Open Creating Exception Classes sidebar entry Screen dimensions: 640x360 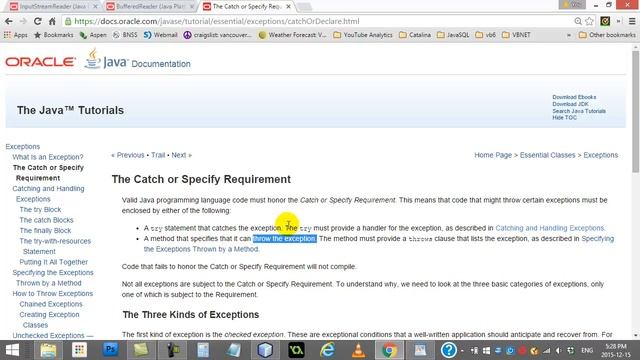click(x=49, y=320)
